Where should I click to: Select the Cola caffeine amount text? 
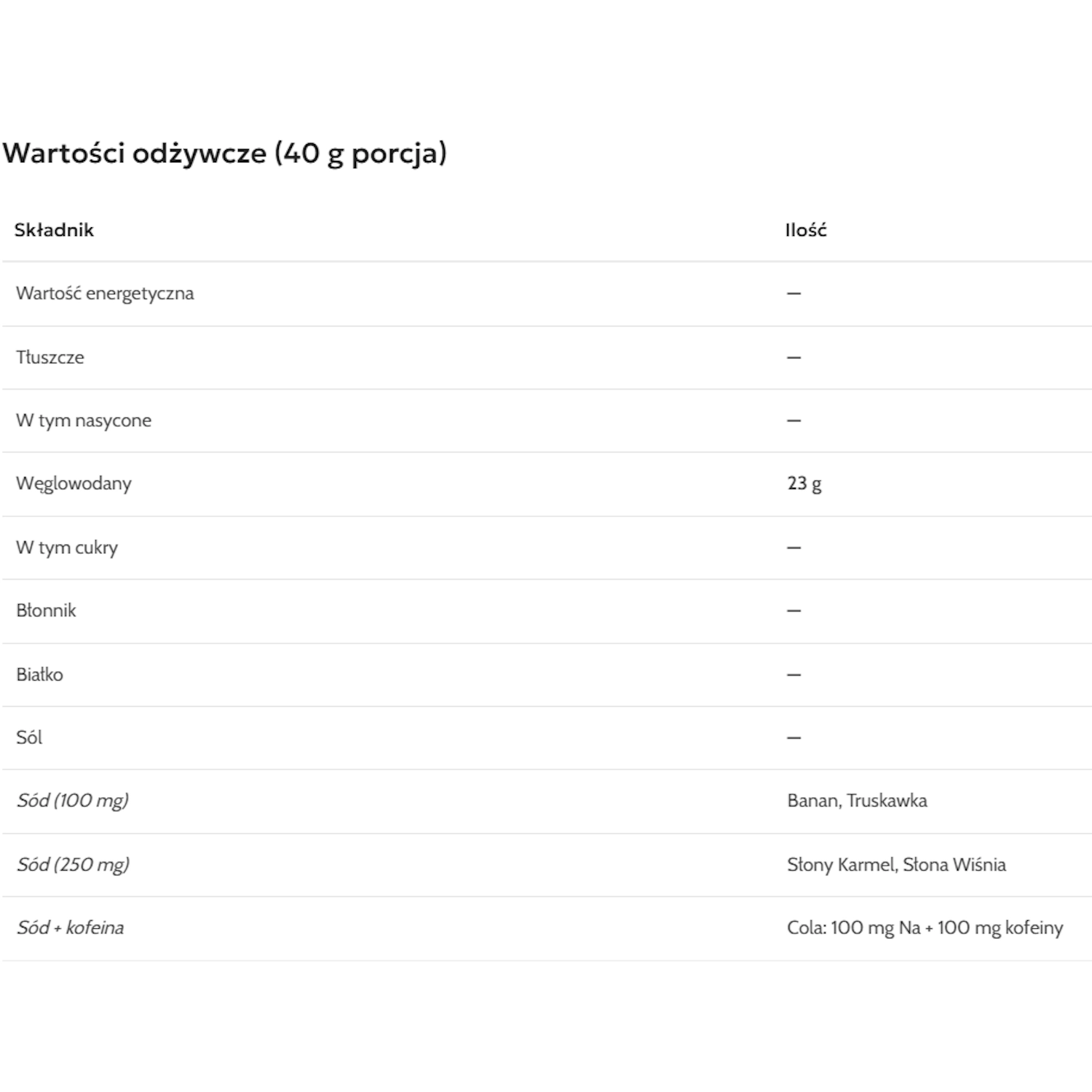tap(925, 927)
